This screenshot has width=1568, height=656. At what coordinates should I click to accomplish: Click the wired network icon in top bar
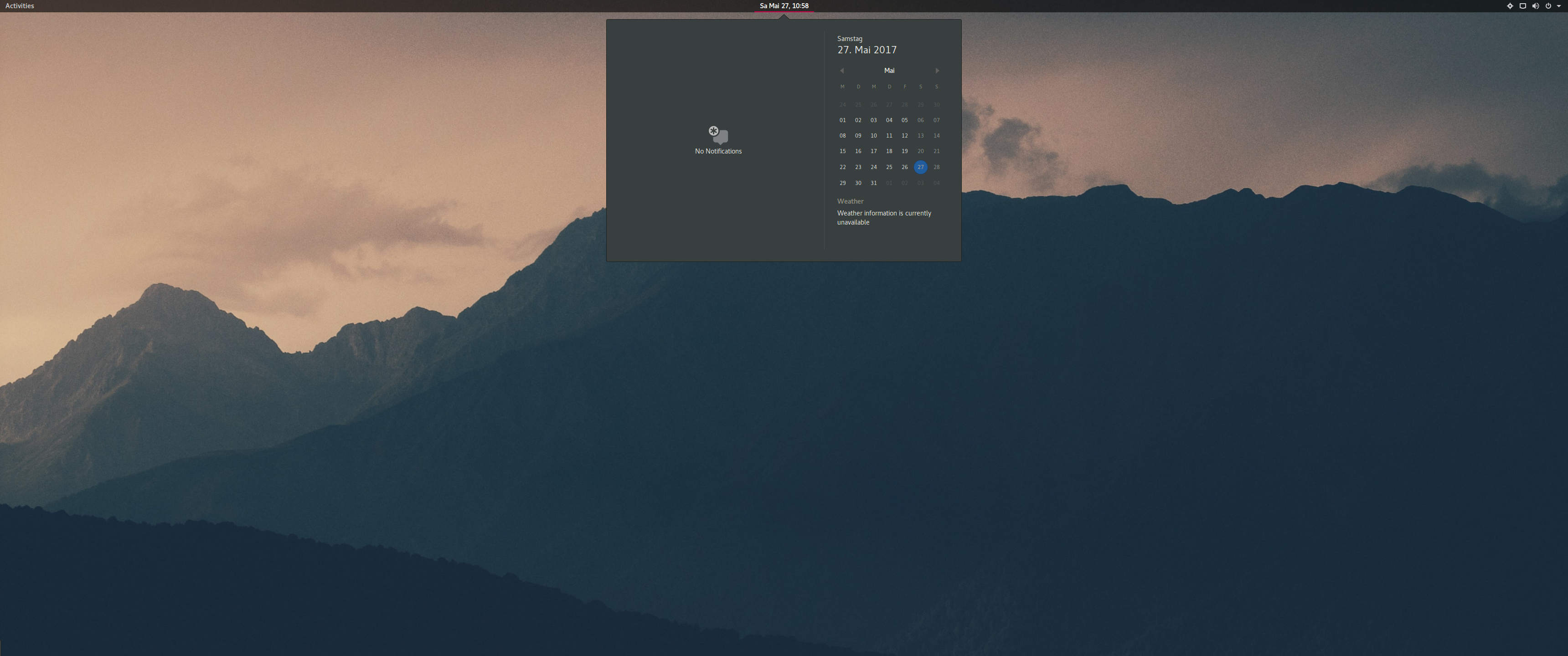point(1522,6)
